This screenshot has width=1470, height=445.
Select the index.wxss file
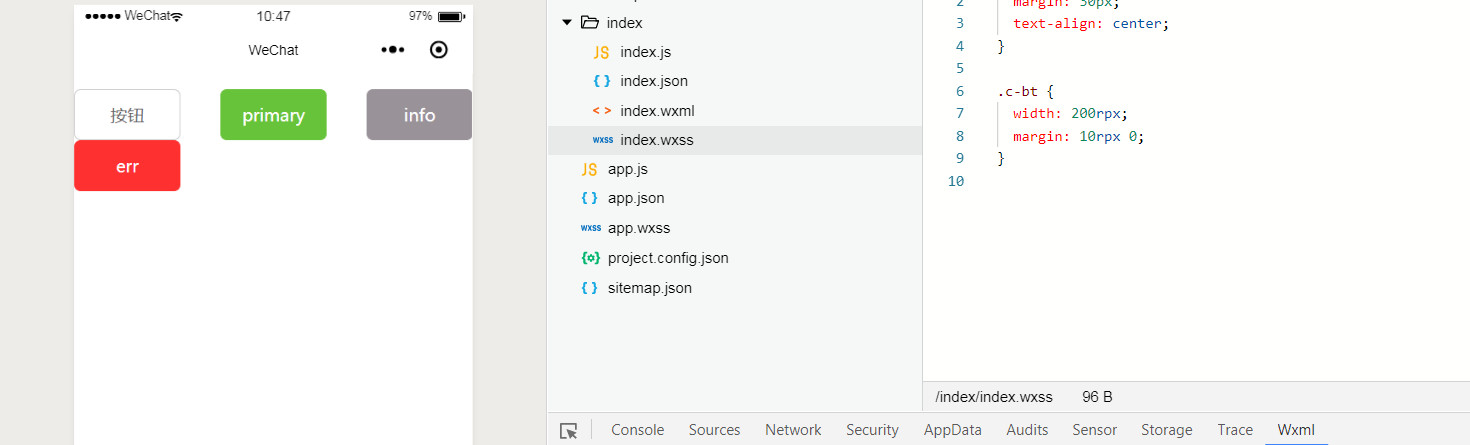point(656,140)
